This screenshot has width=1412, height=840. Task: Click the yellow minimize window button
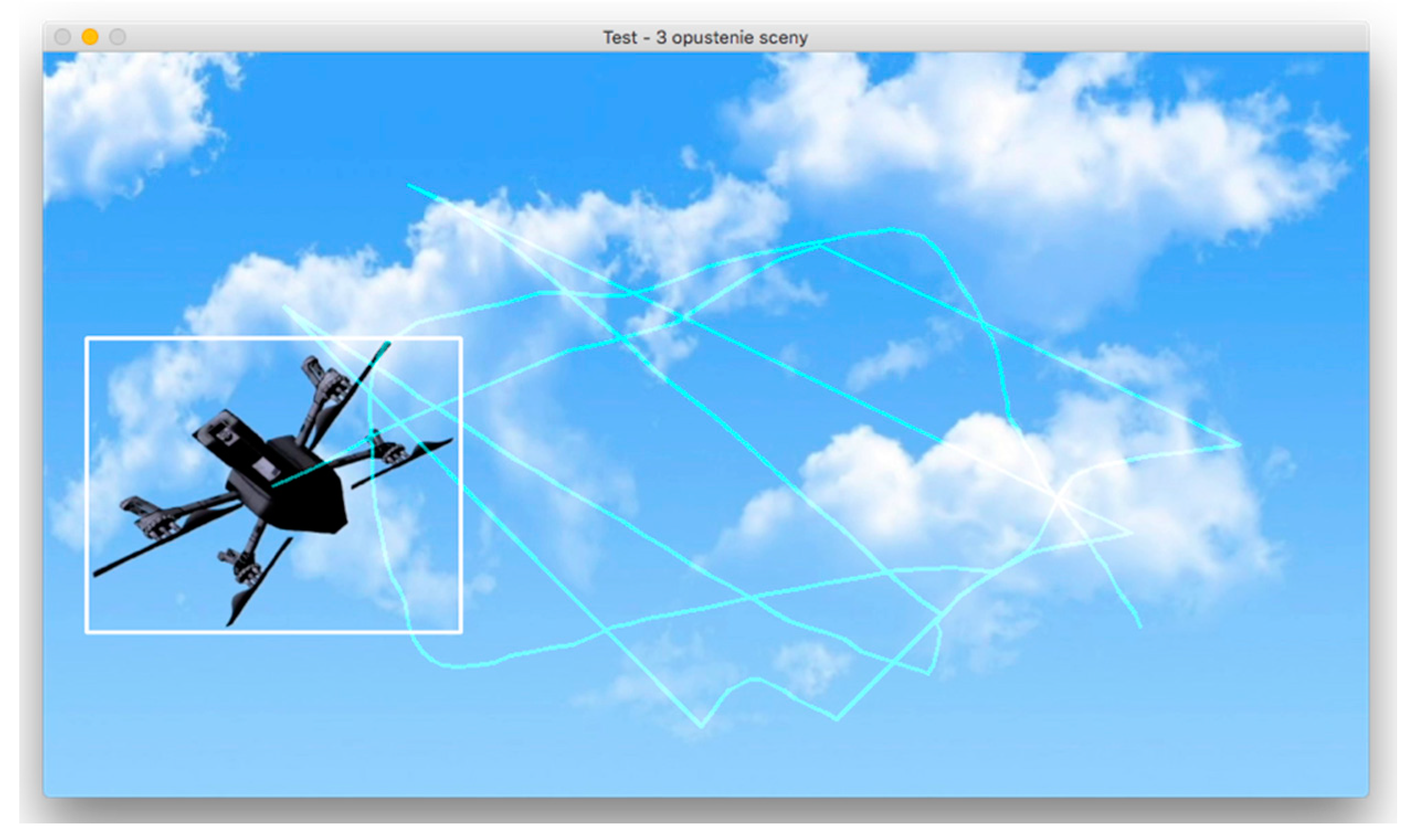[x=90, y=38]
